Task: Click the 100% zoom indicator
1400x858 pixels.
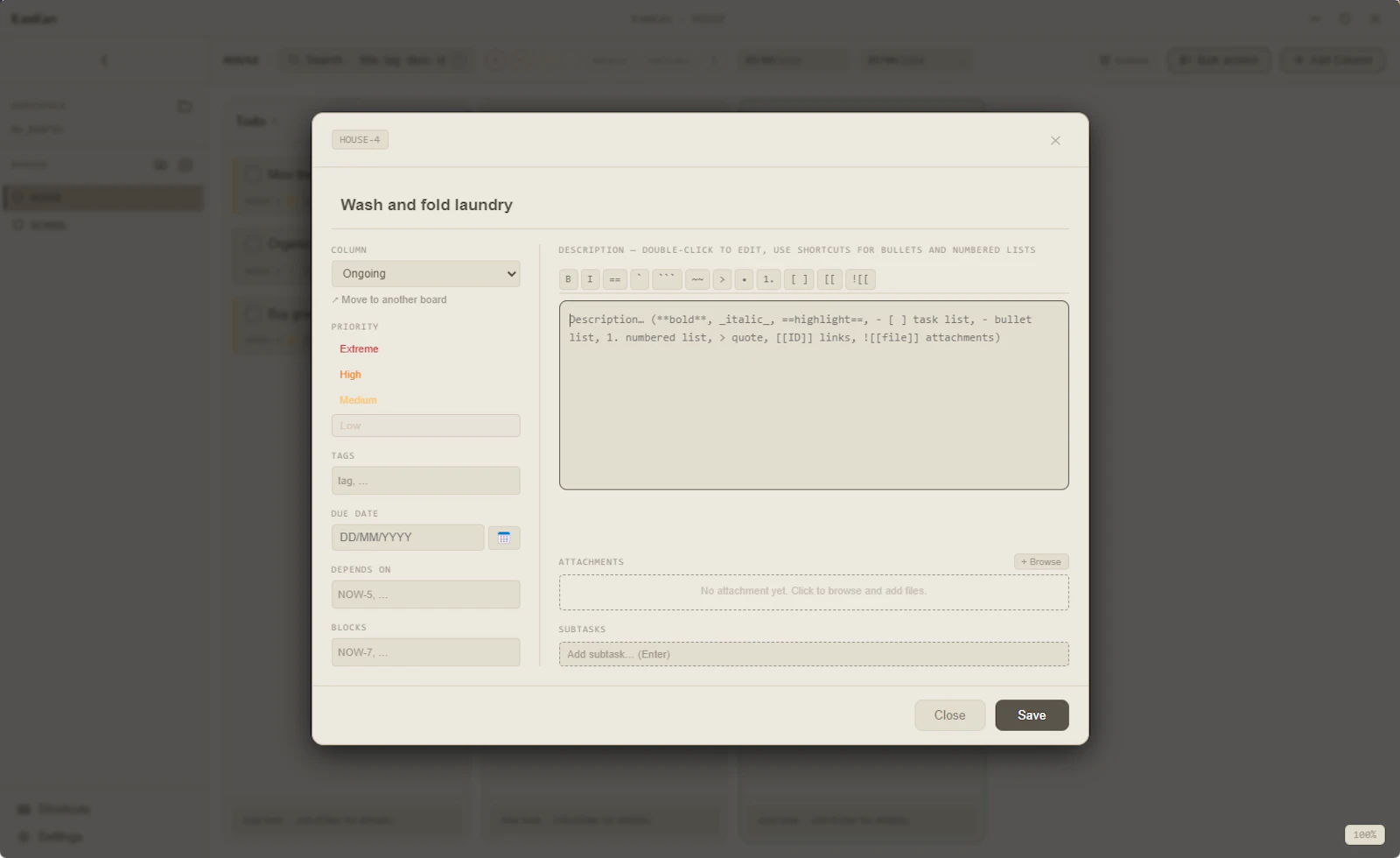Action: tap(1364, 834)
